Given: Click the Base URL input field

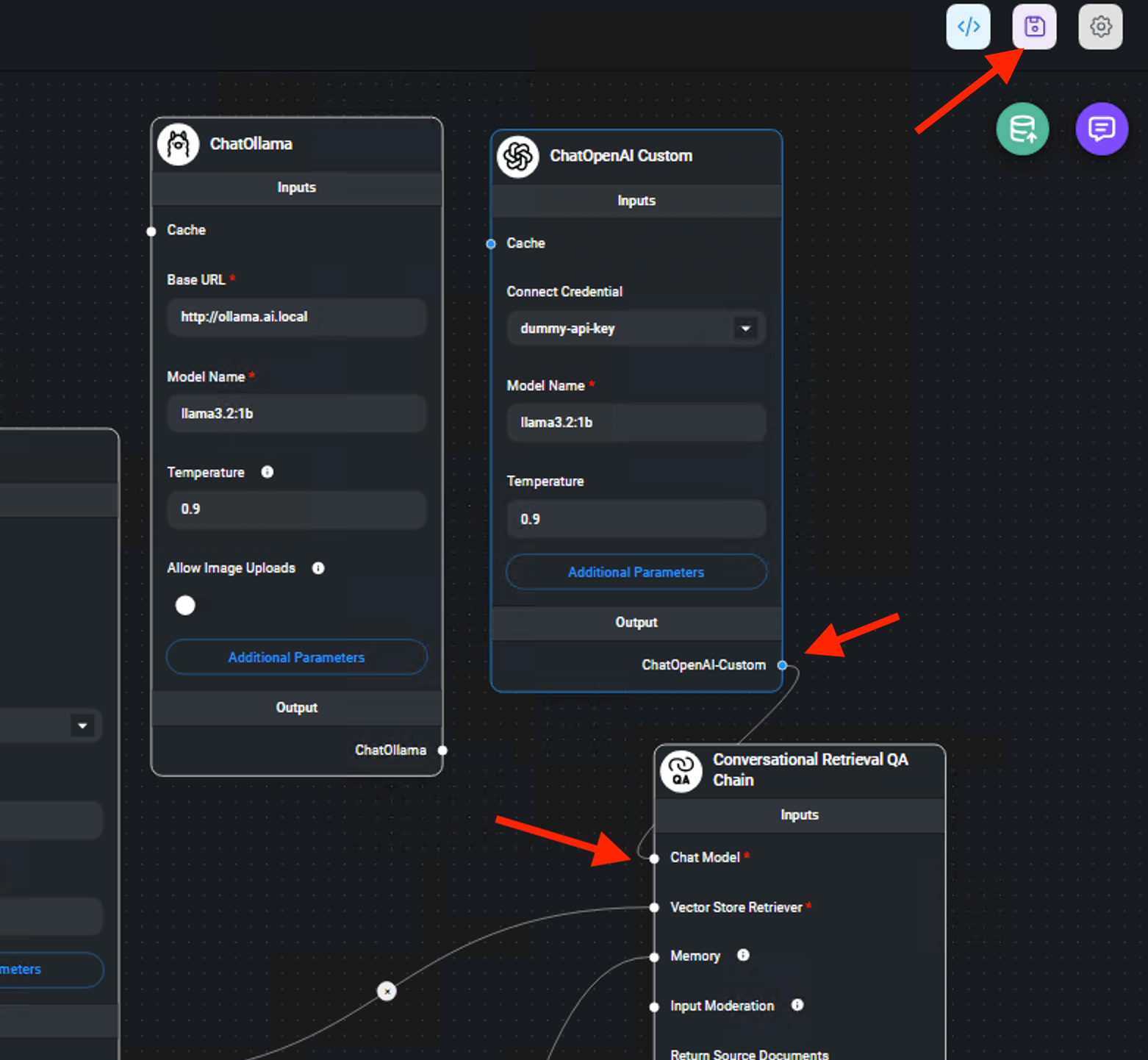Looking at the screenshot, I should click(x=296, y=317).
